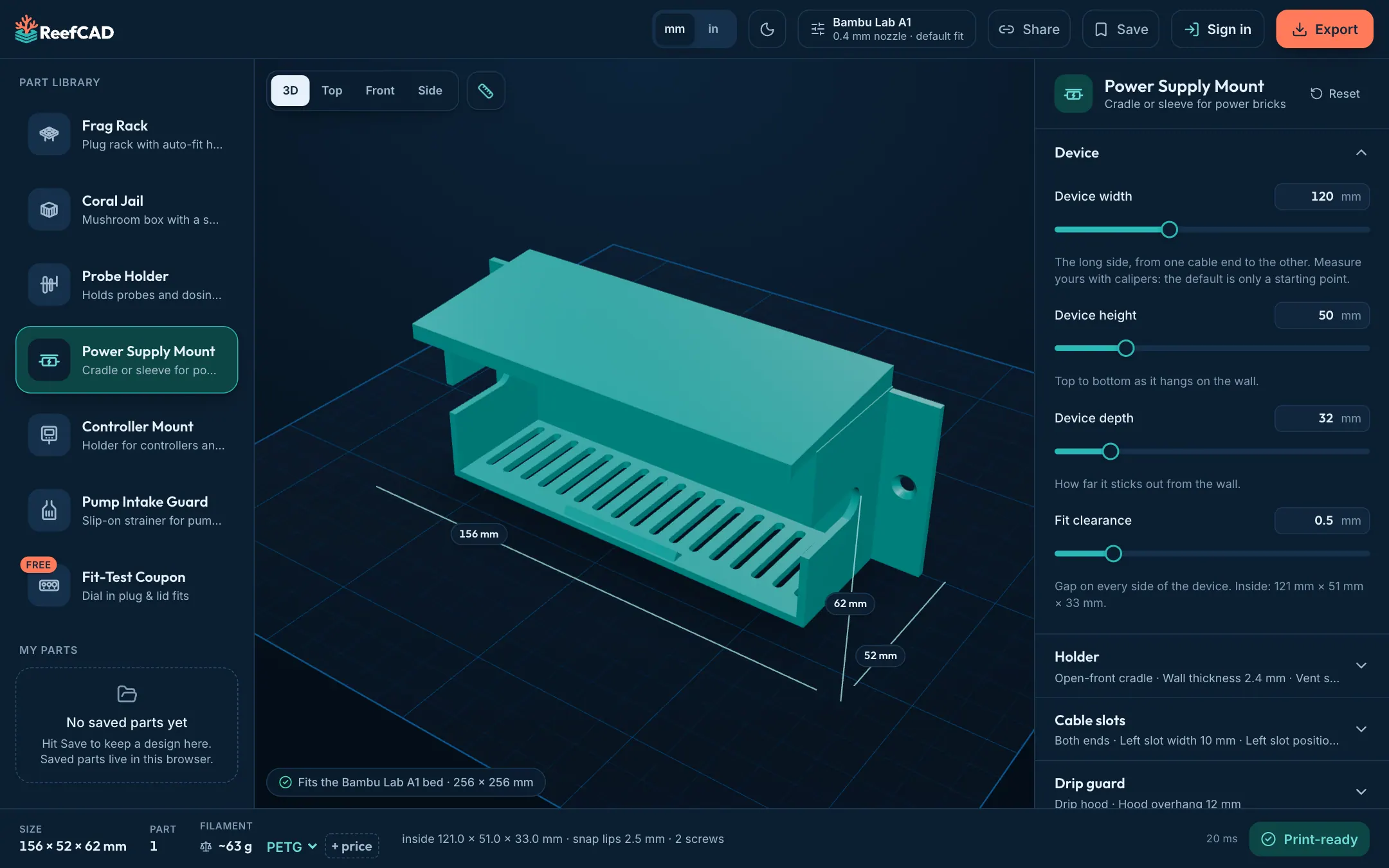Adjust the Fit clearance slider
This screenshot has width=1389, height=868.
click(x=1212, y=554)
